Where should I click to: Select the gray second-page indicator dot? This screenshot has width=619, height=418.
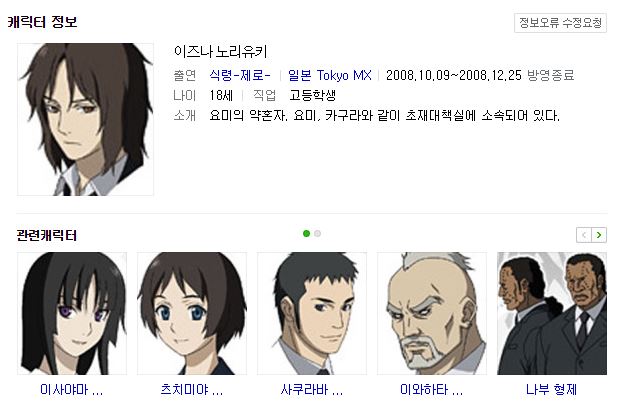(x=317, y=234)
